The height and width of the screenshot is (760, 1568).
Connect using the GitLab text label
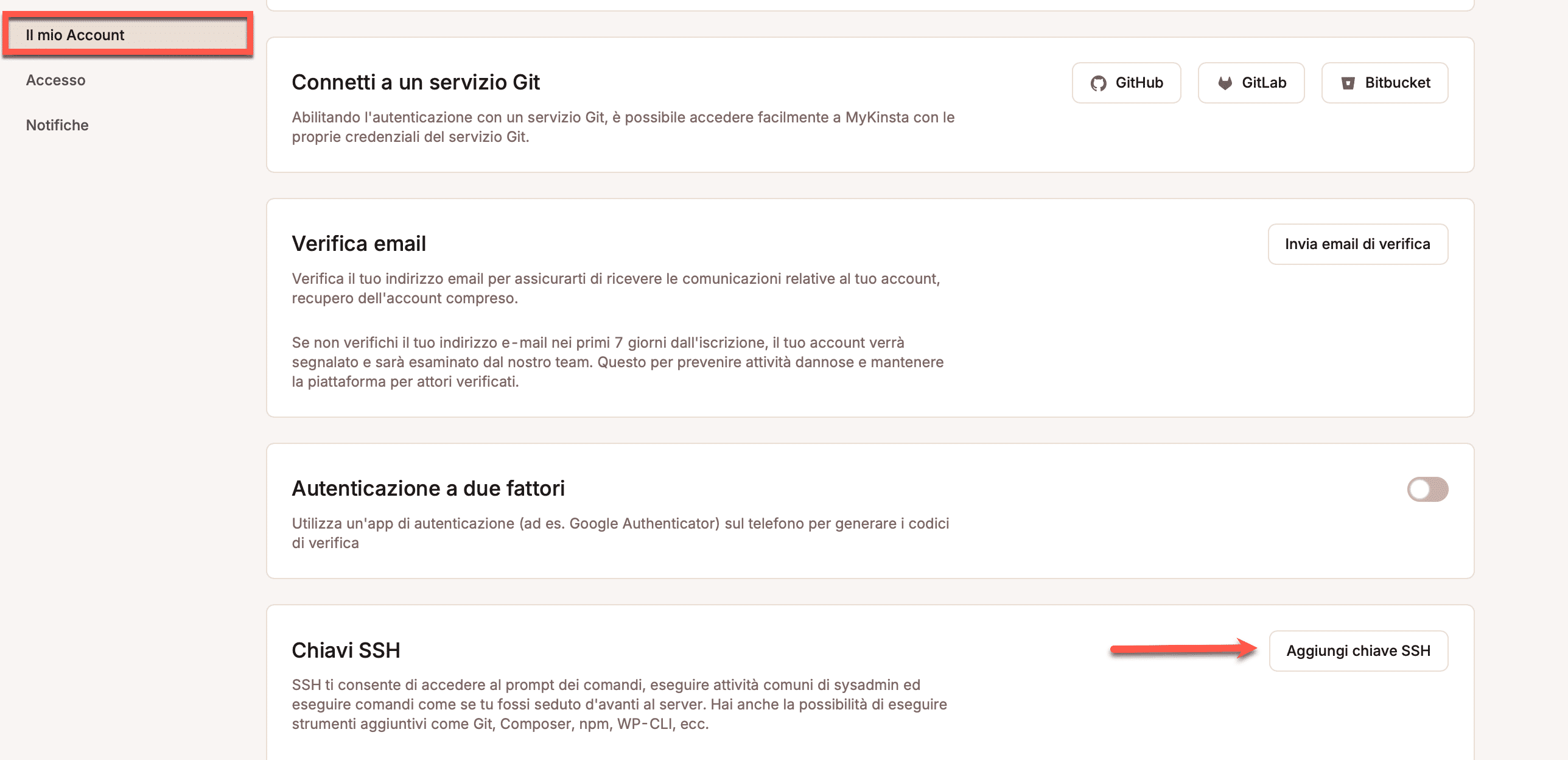tap(1264, 83)
